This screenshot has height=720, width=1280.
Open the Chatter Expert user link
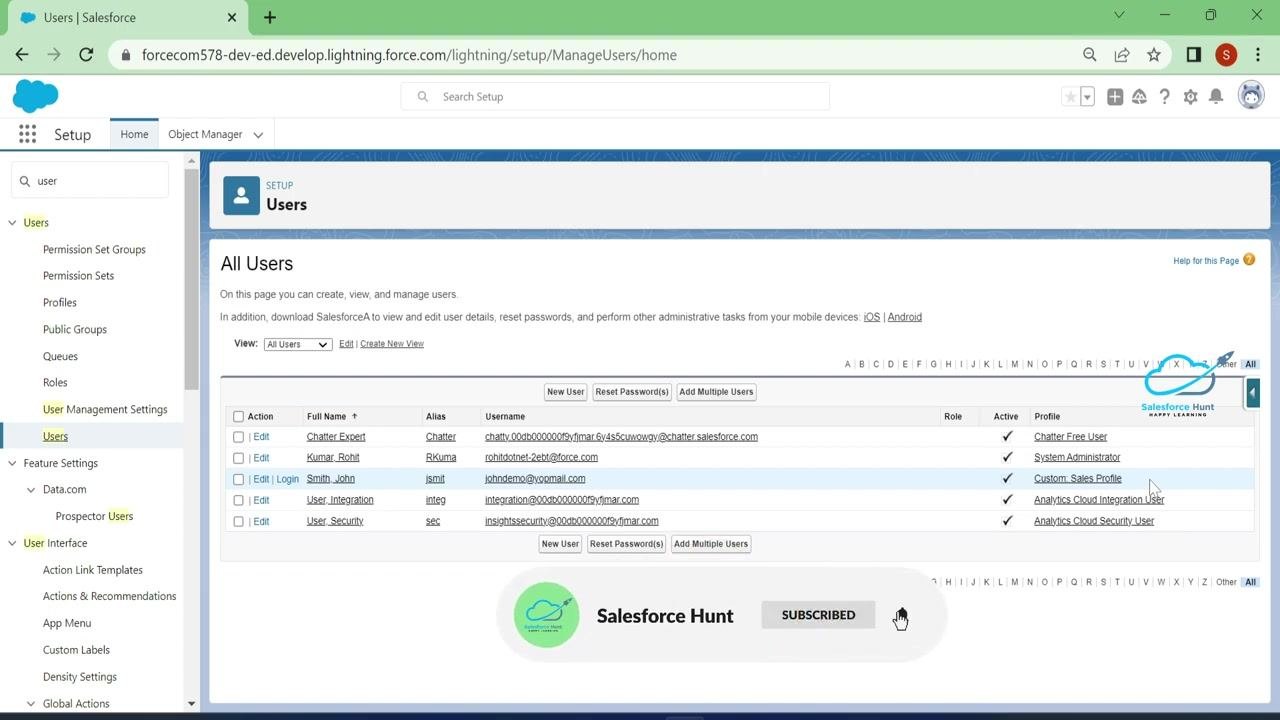click(x=336, y=437)
